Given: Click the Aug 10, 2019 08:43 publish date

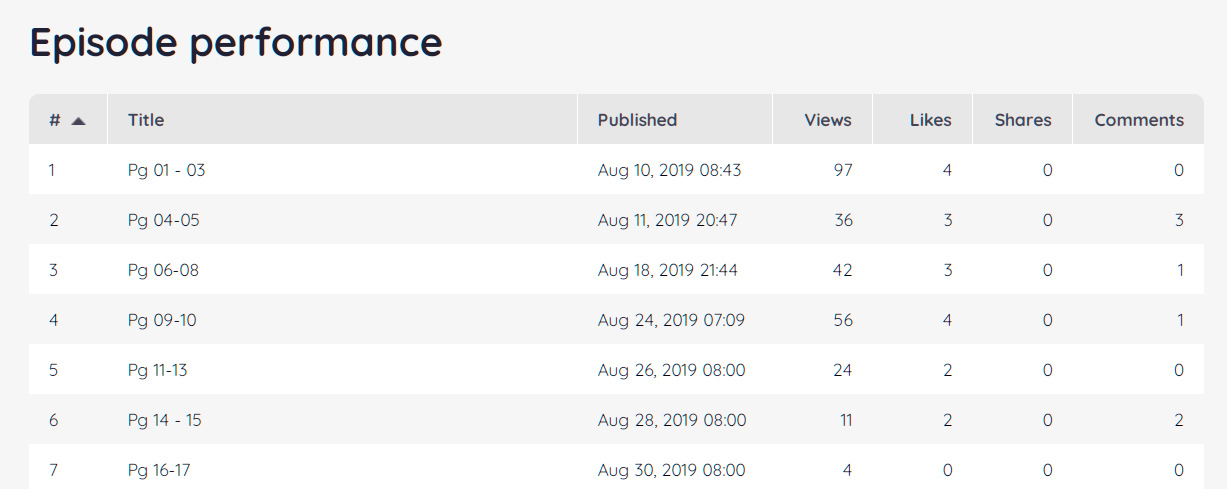Looking at the screenshot, I should [x=669, y=170].
